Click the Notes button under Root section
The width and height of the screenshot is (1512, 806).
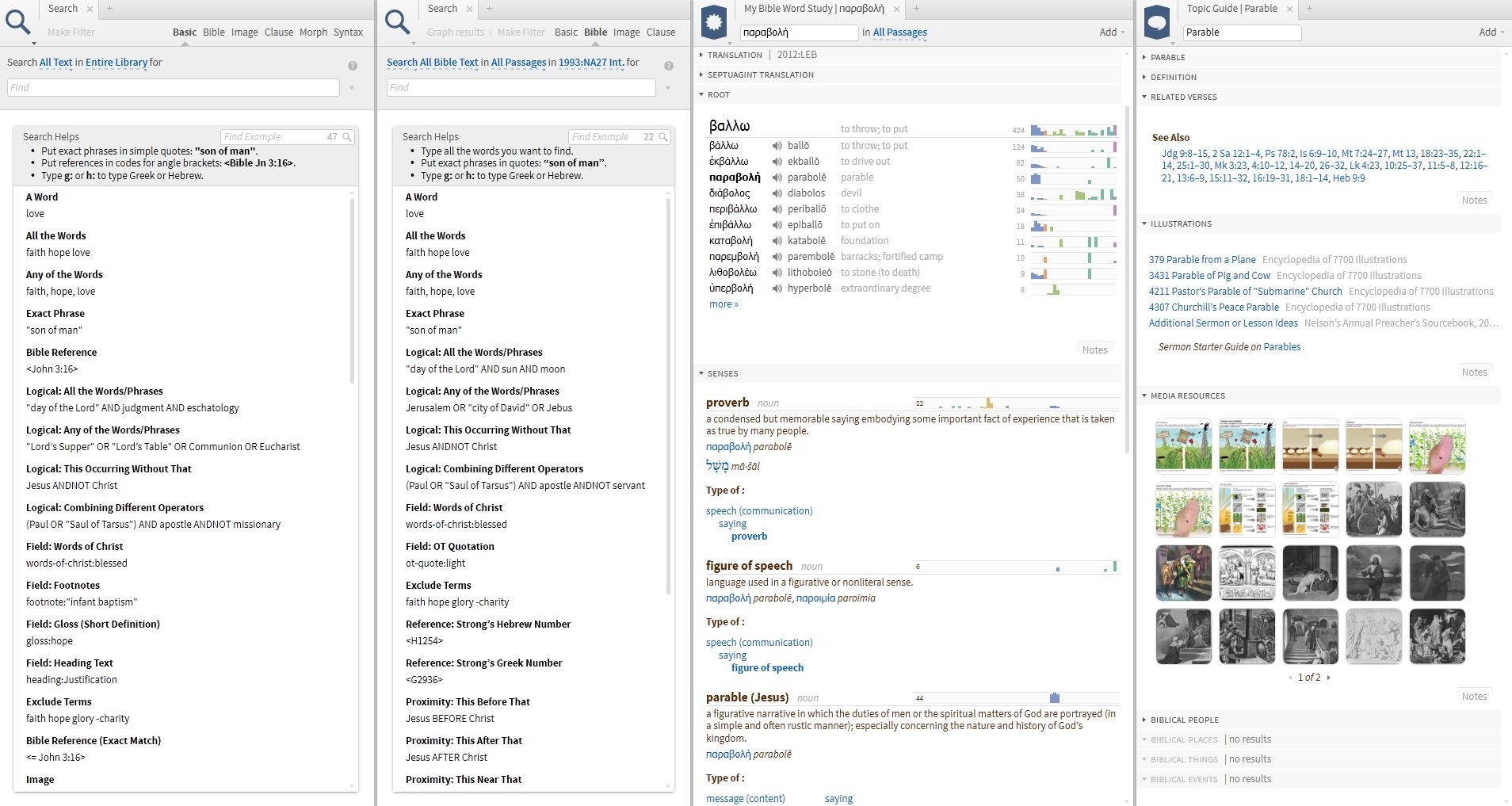1095,350
